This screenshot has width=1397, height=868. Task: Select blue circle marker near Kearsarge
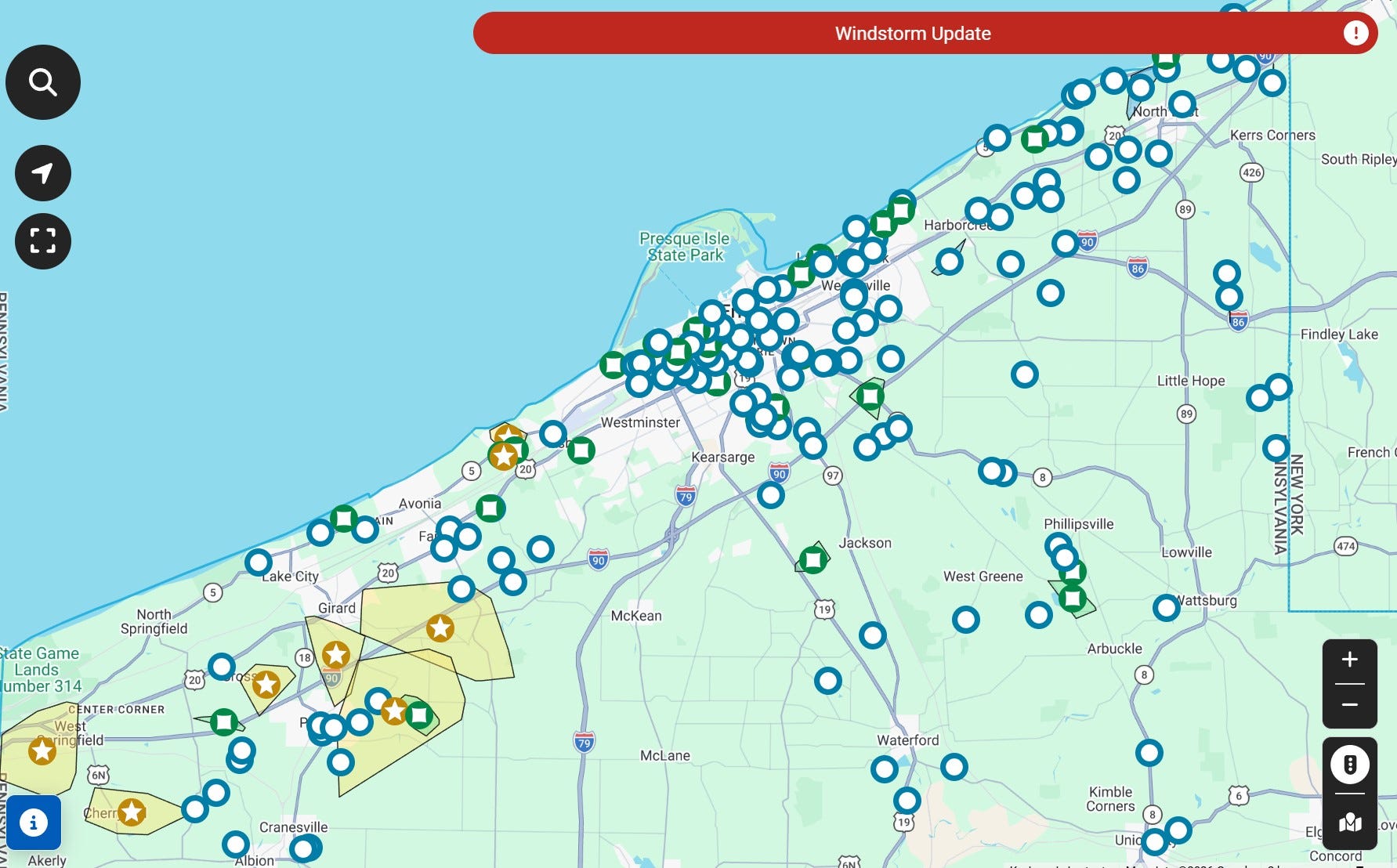(x=771, y=495)
